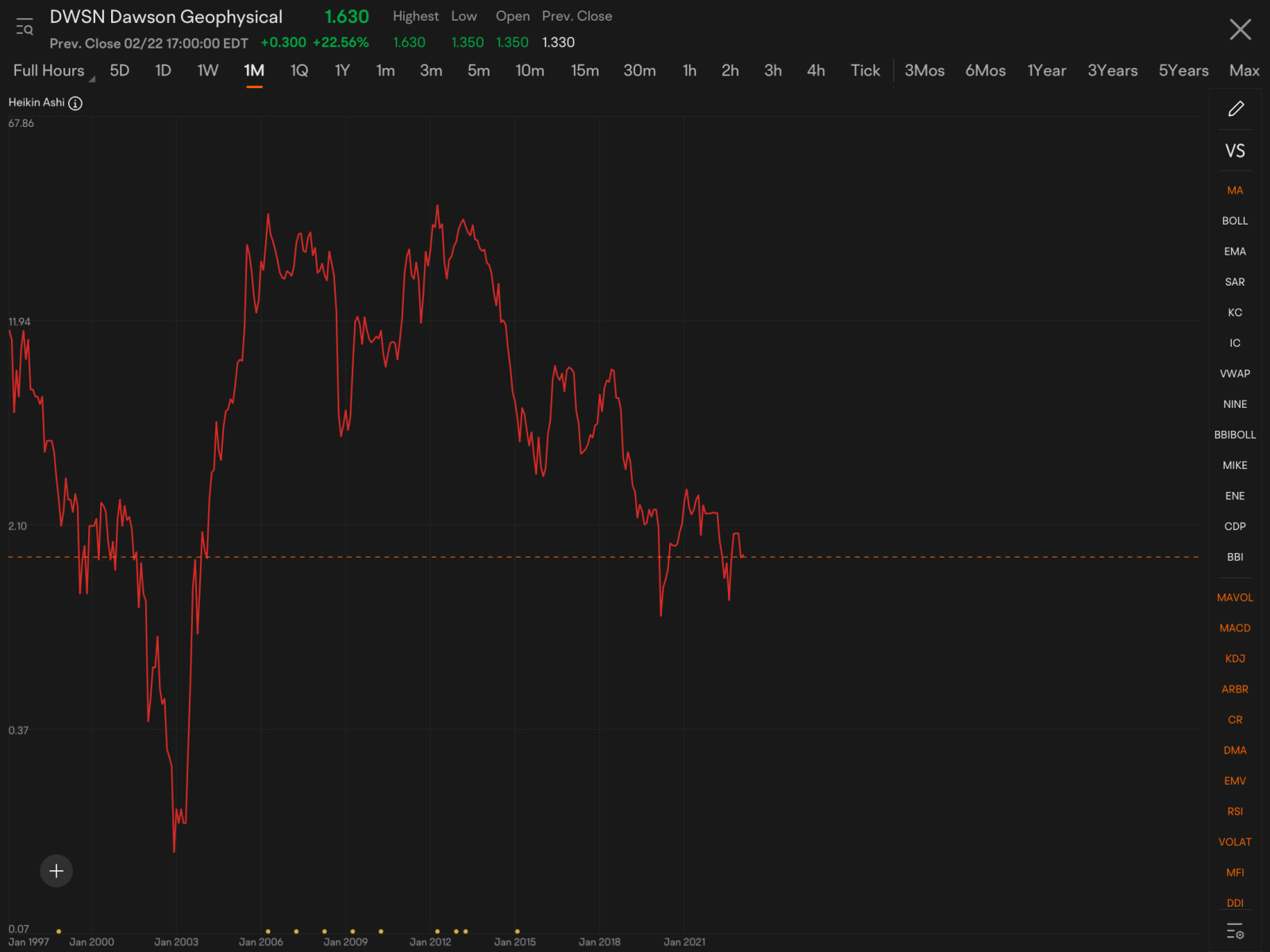Toggle the SAR indicator
This screenshot has height=952, width=1270.
(x=1235, y=282)
